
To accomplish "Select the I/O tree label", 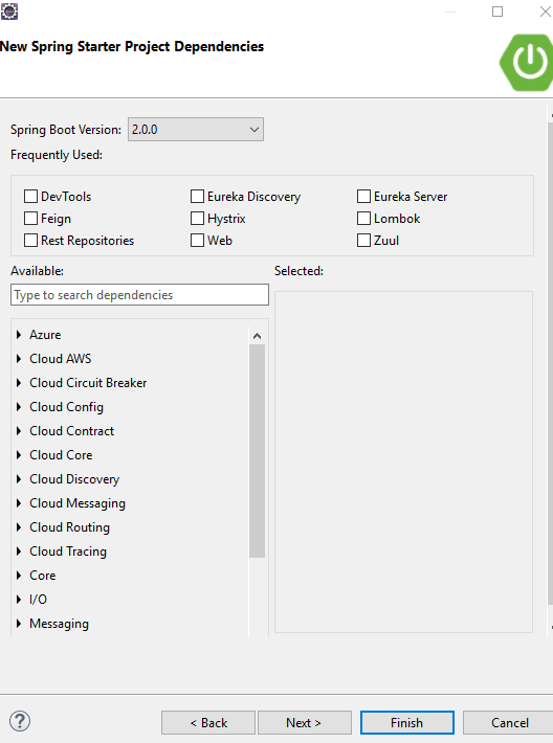I will pyautogui.click(x=38, y=599).
